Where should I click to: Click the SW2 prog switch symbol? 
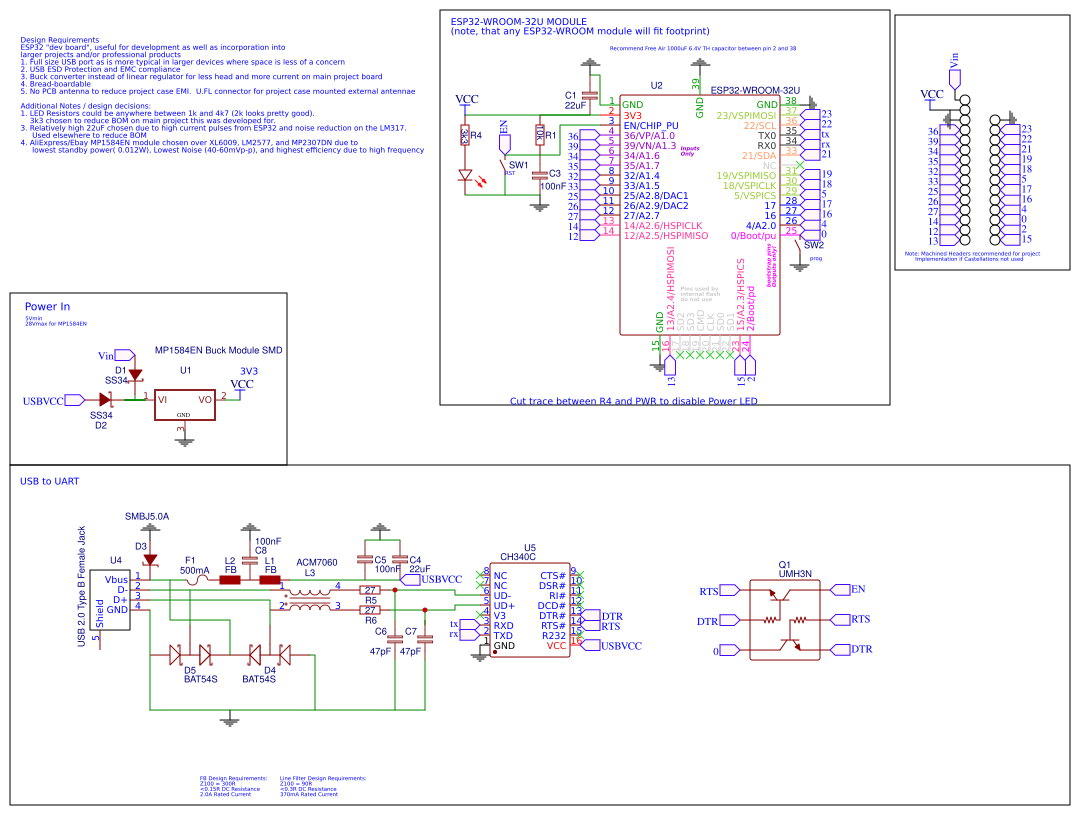[800, 246]
